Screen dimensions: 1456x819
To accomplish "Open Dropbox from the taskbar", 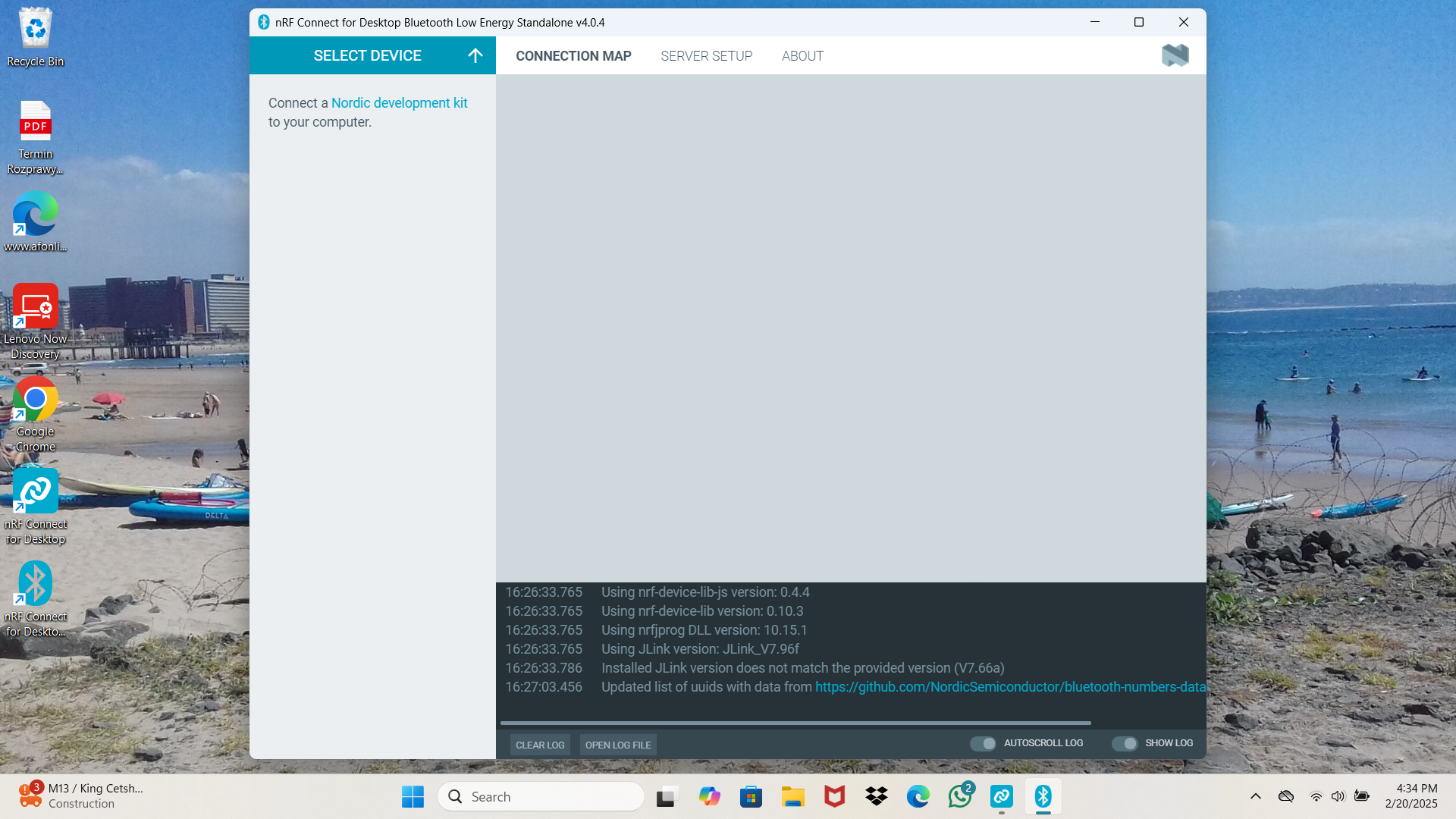I will pos(876,796).
